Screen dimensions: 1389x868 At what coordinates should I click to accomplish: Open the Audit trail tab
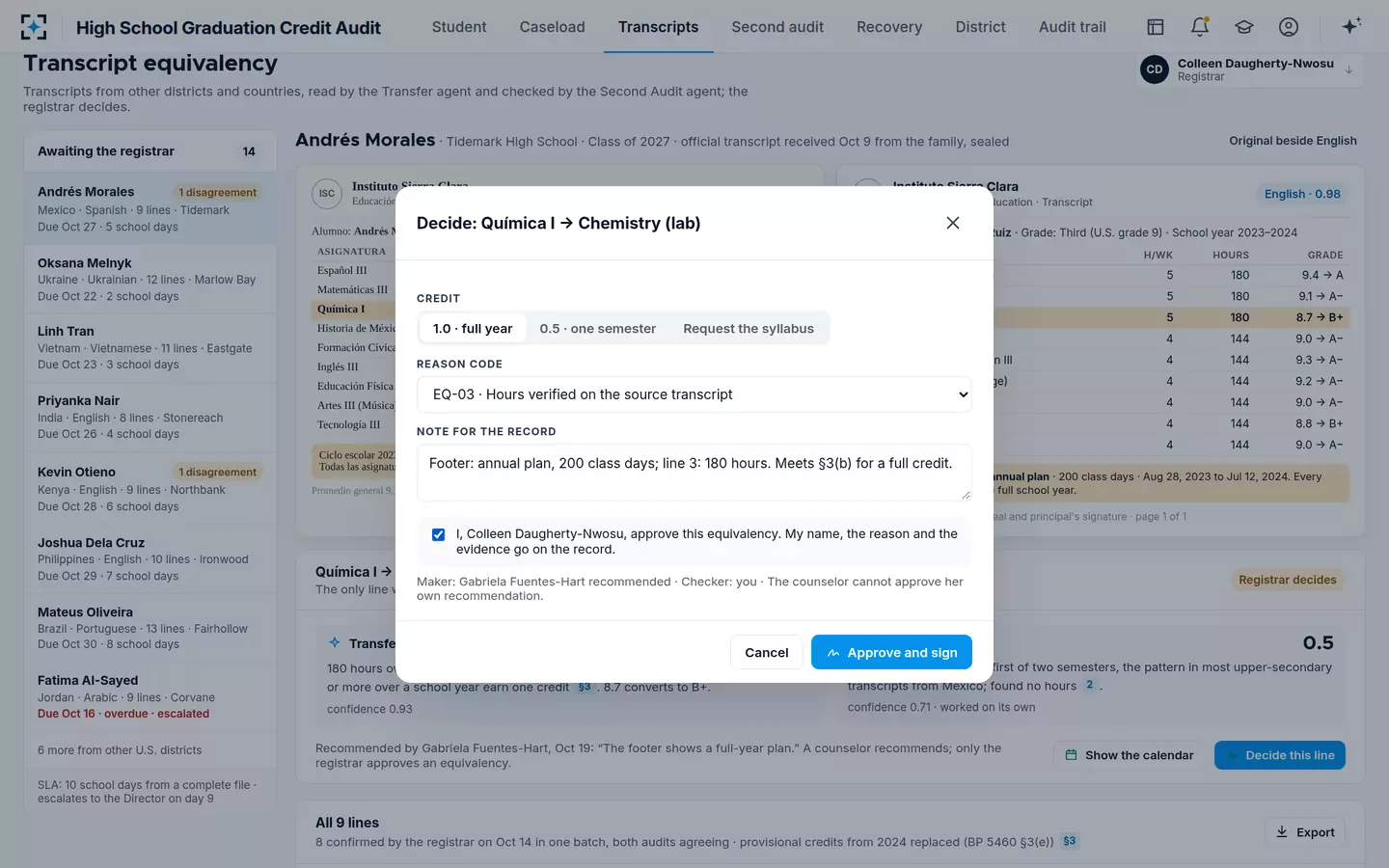tap(1073, 27)
